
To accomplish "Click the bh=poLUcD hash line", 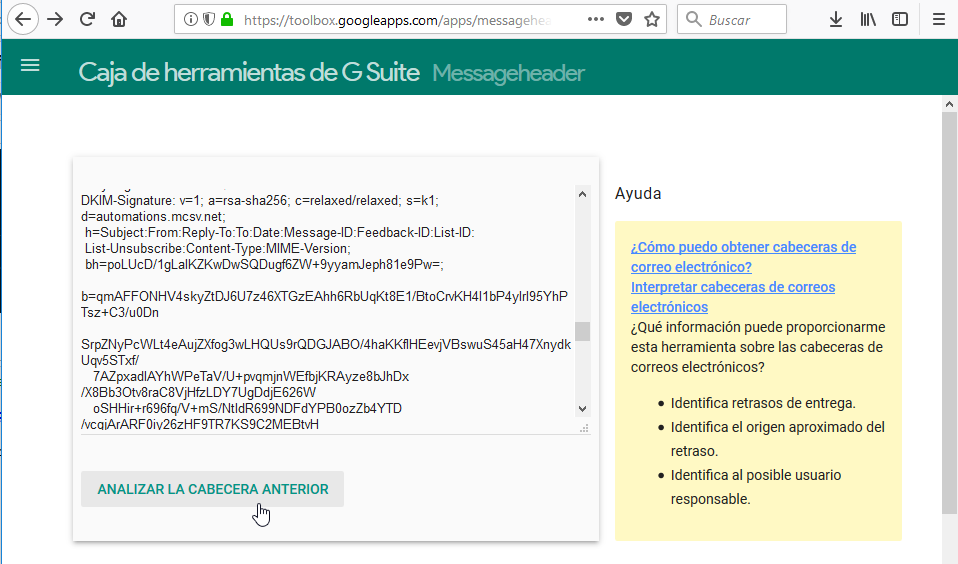I will click(264, 265).
